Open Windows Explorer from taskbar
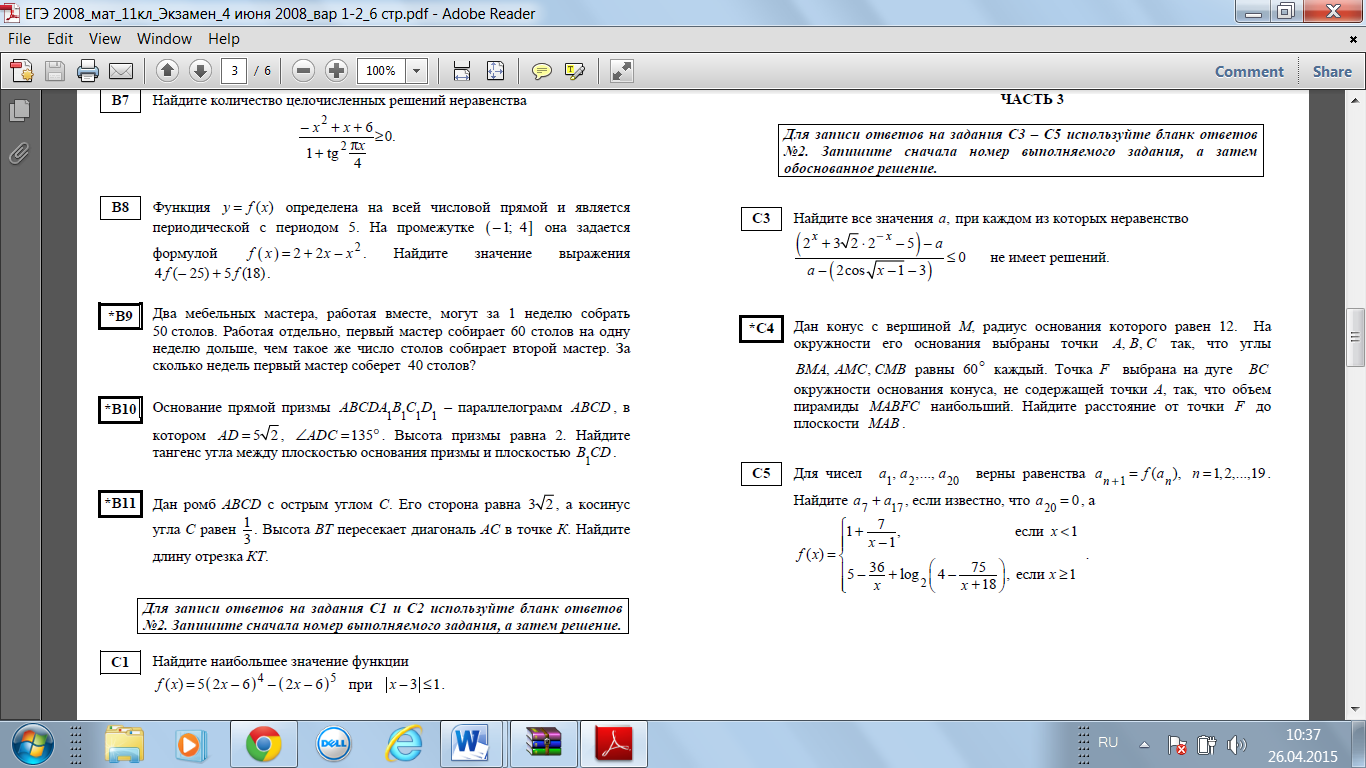 [x=125, y=744]
